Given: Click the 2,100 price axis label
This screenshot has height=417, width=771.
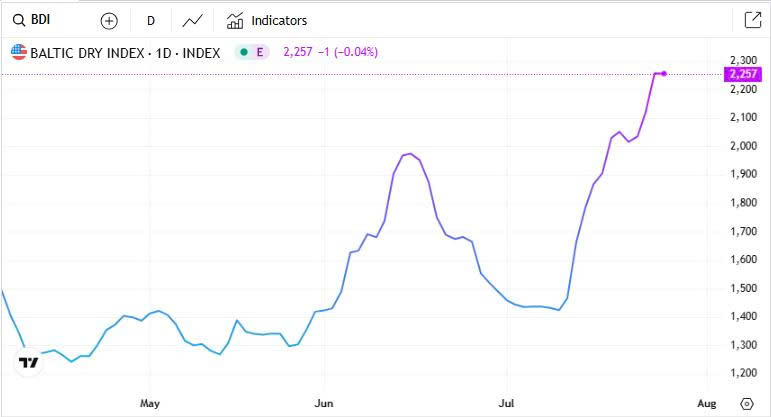Looking at the screenshot, I should coord(743,117).
